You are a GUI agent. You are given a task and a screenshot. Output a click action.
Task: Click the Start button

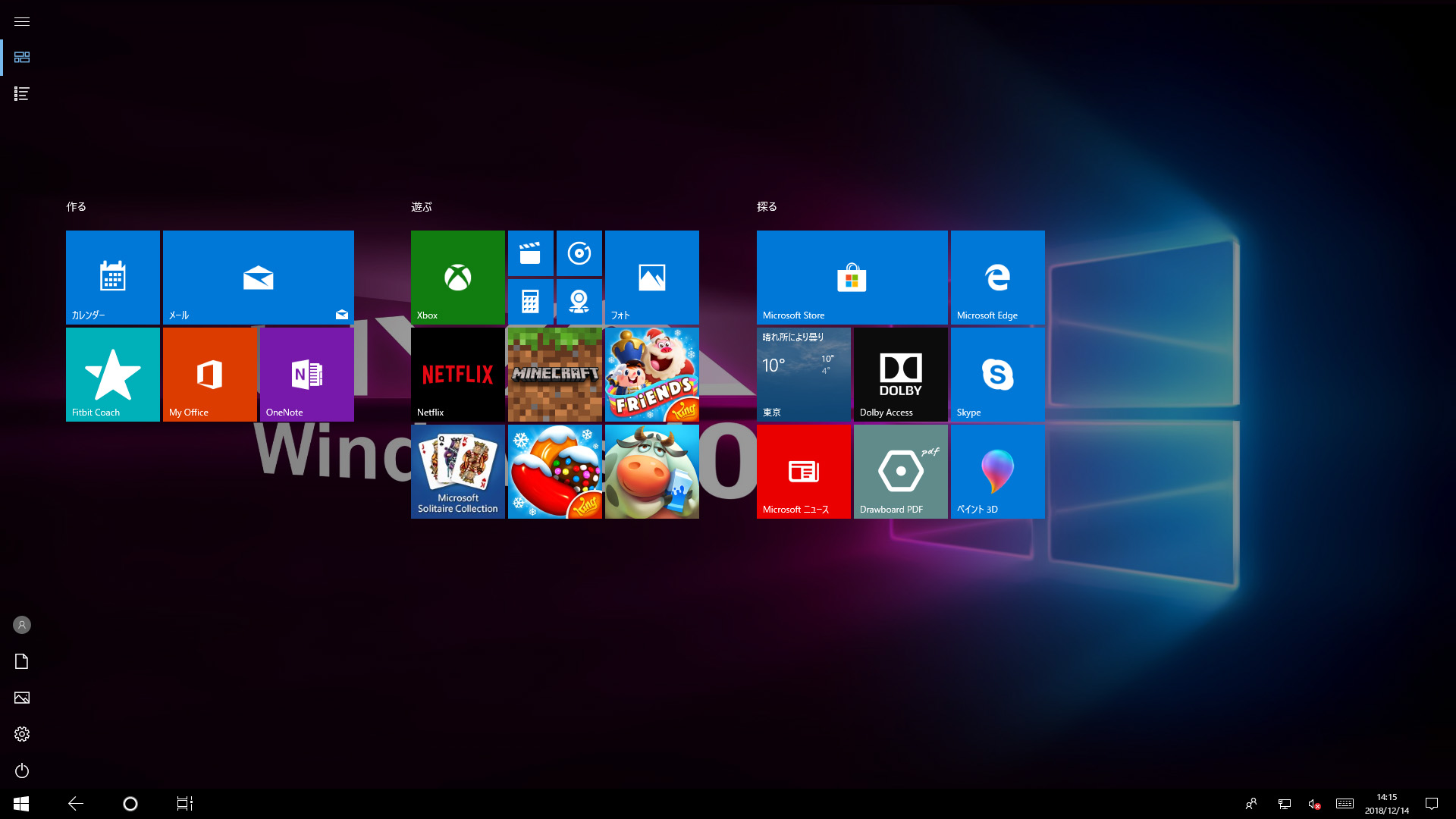click(20, 803)
